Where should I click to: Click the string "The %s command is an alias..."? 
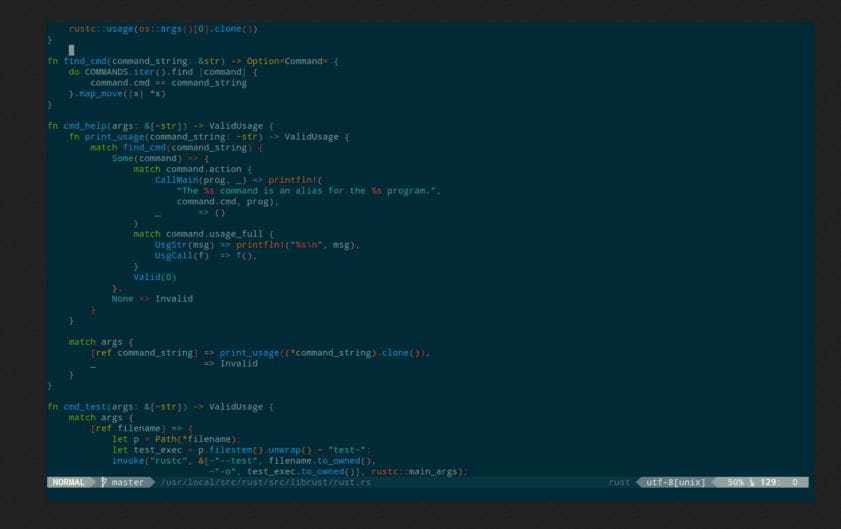click(x=306, y=190)
